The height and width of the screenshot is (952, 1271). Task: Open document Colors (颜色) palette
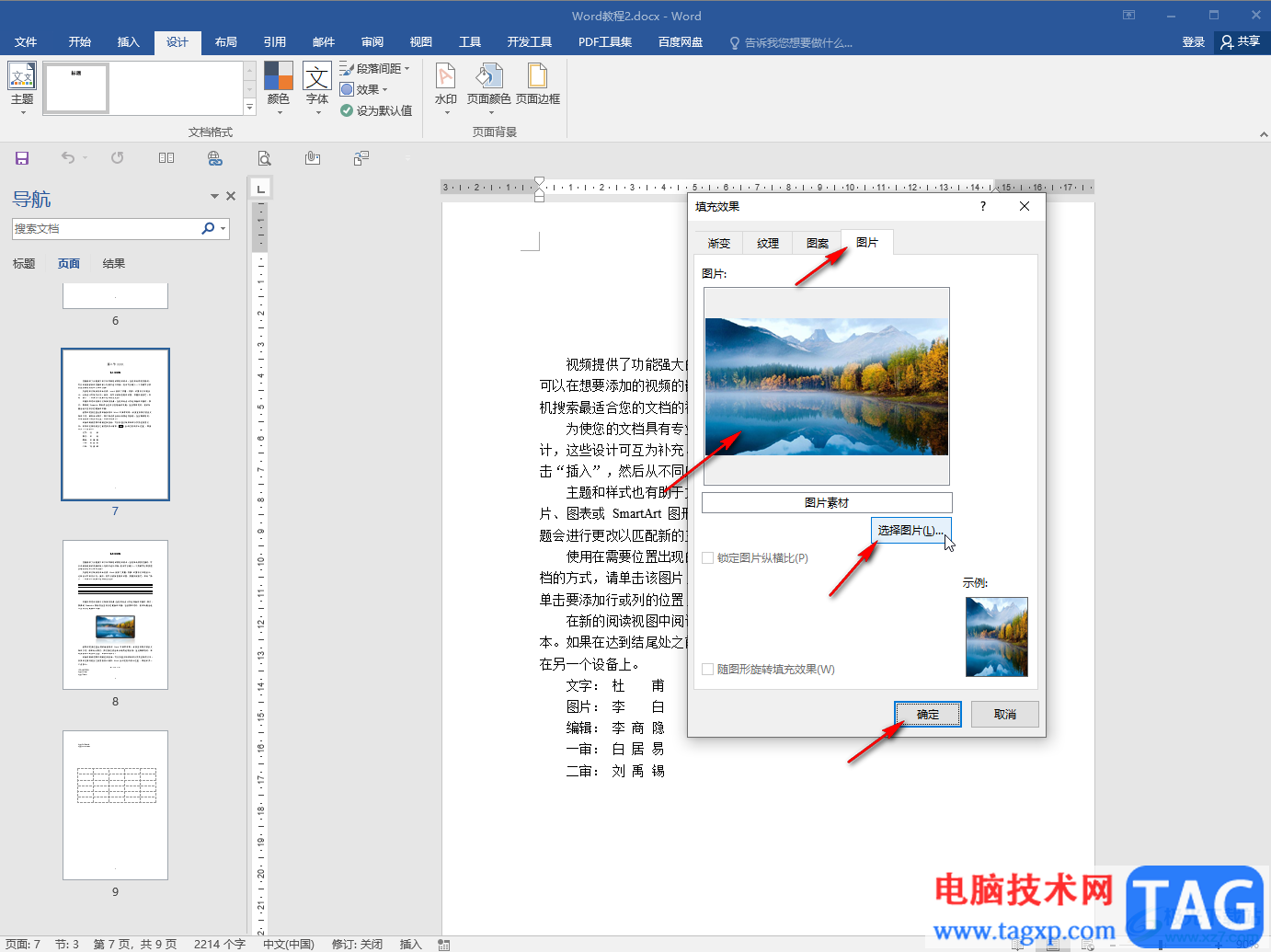(278, 78)
